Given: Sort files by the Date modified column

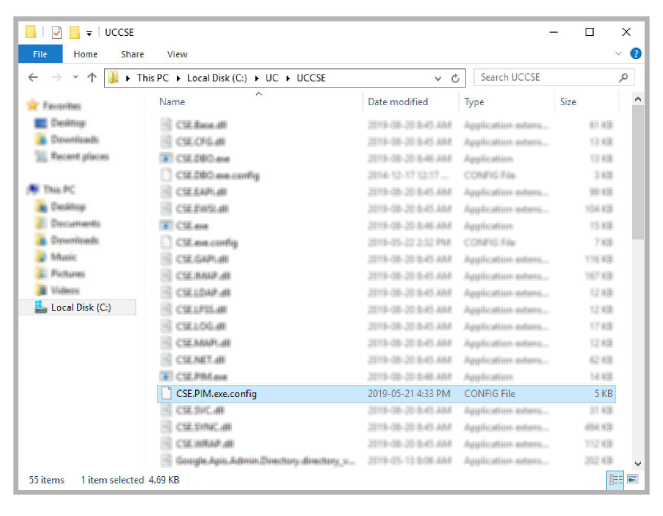Looking at the screenshot, I should (397, 102).
